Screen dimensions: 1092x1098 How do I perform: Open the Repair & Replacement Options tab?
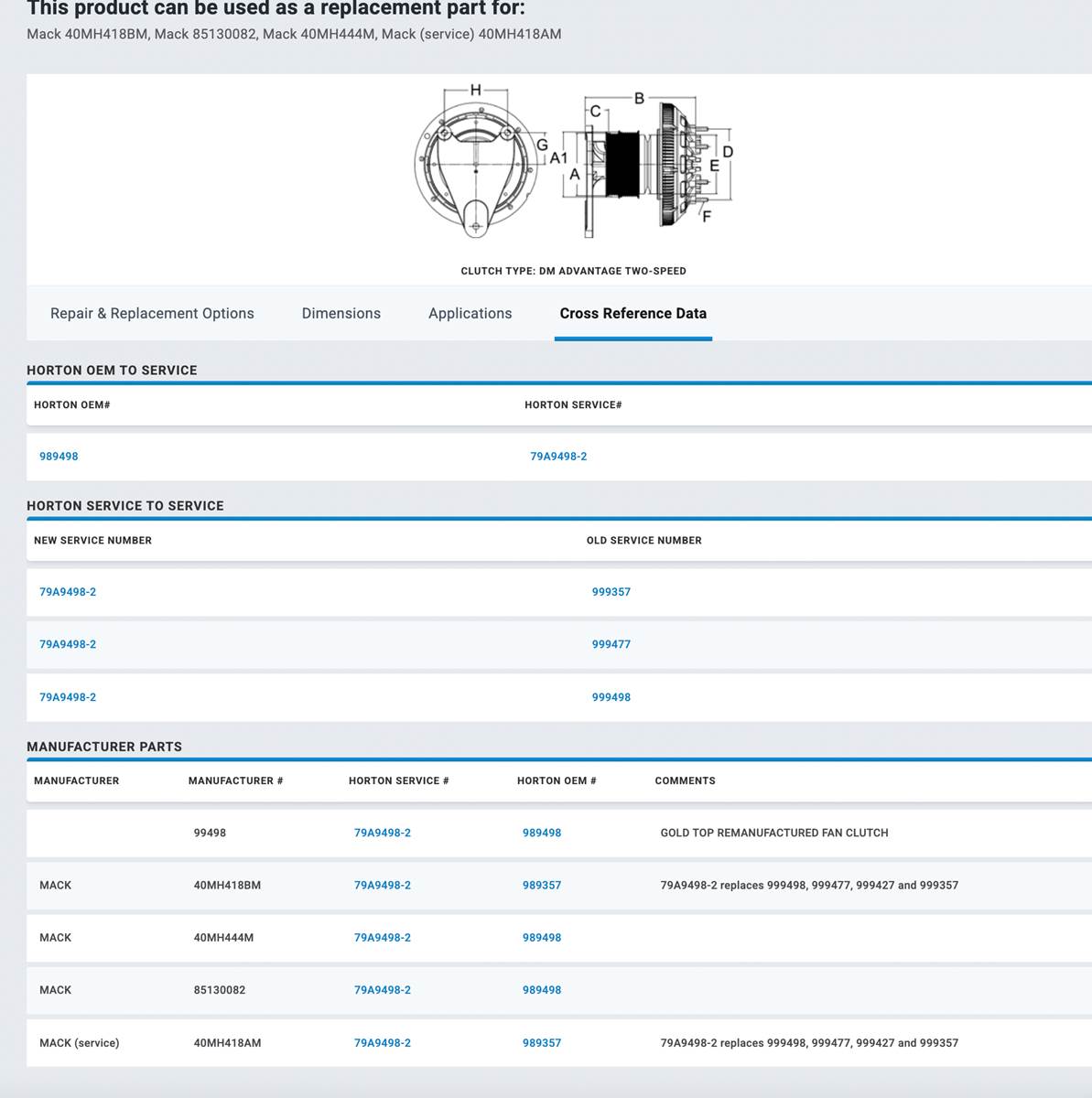click(152, 313)
